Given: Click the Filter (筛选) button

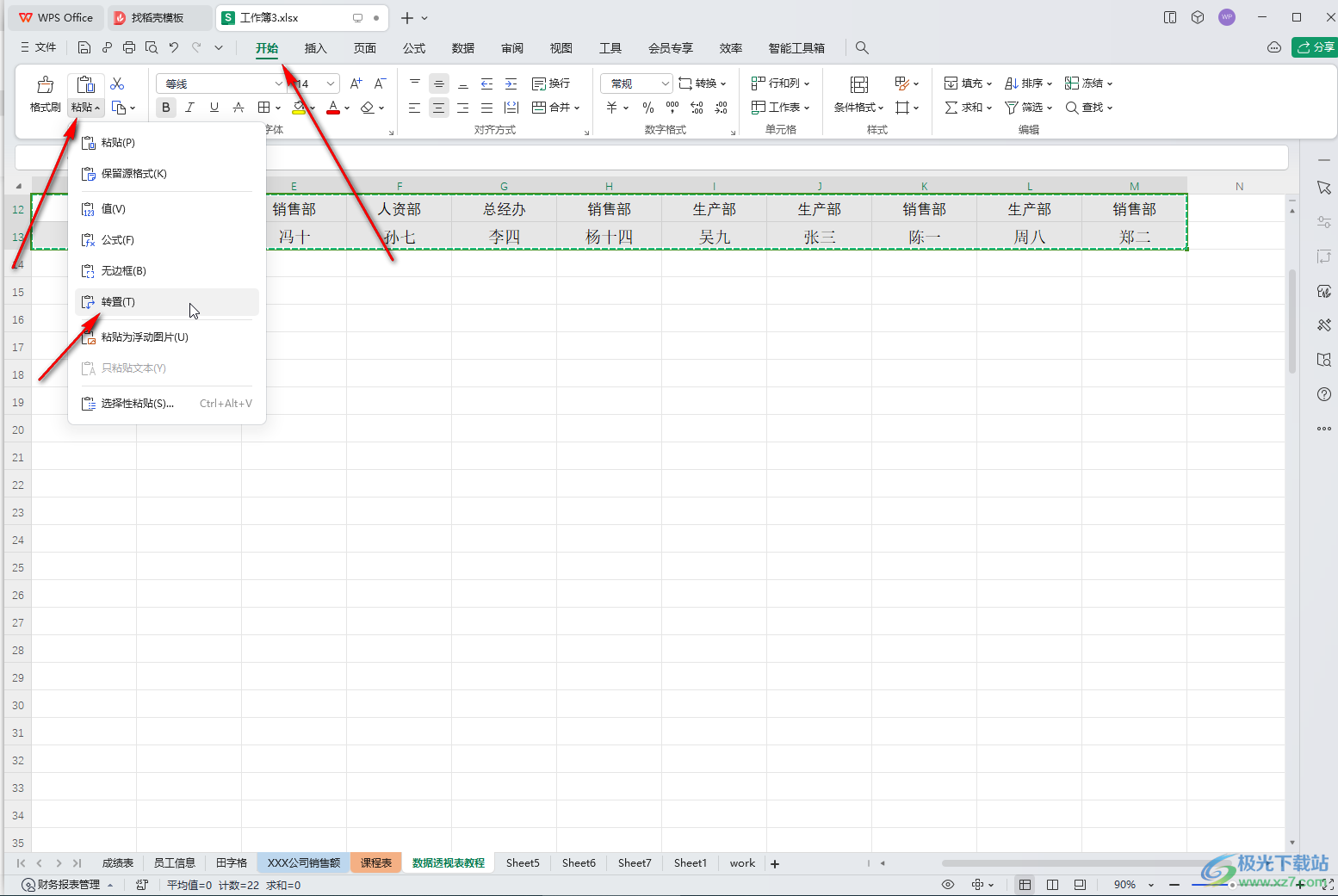Looking at the screenshot, I should 1028,108.
